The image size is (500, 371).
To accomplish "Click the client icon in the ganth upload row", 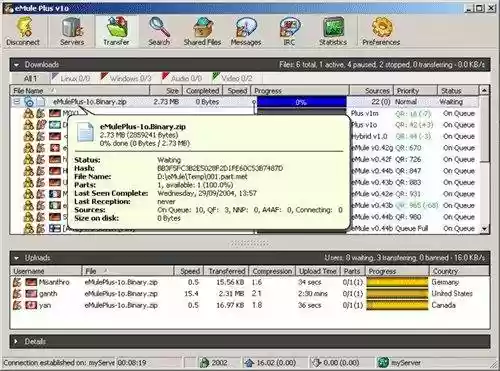I will pos(17,294).
